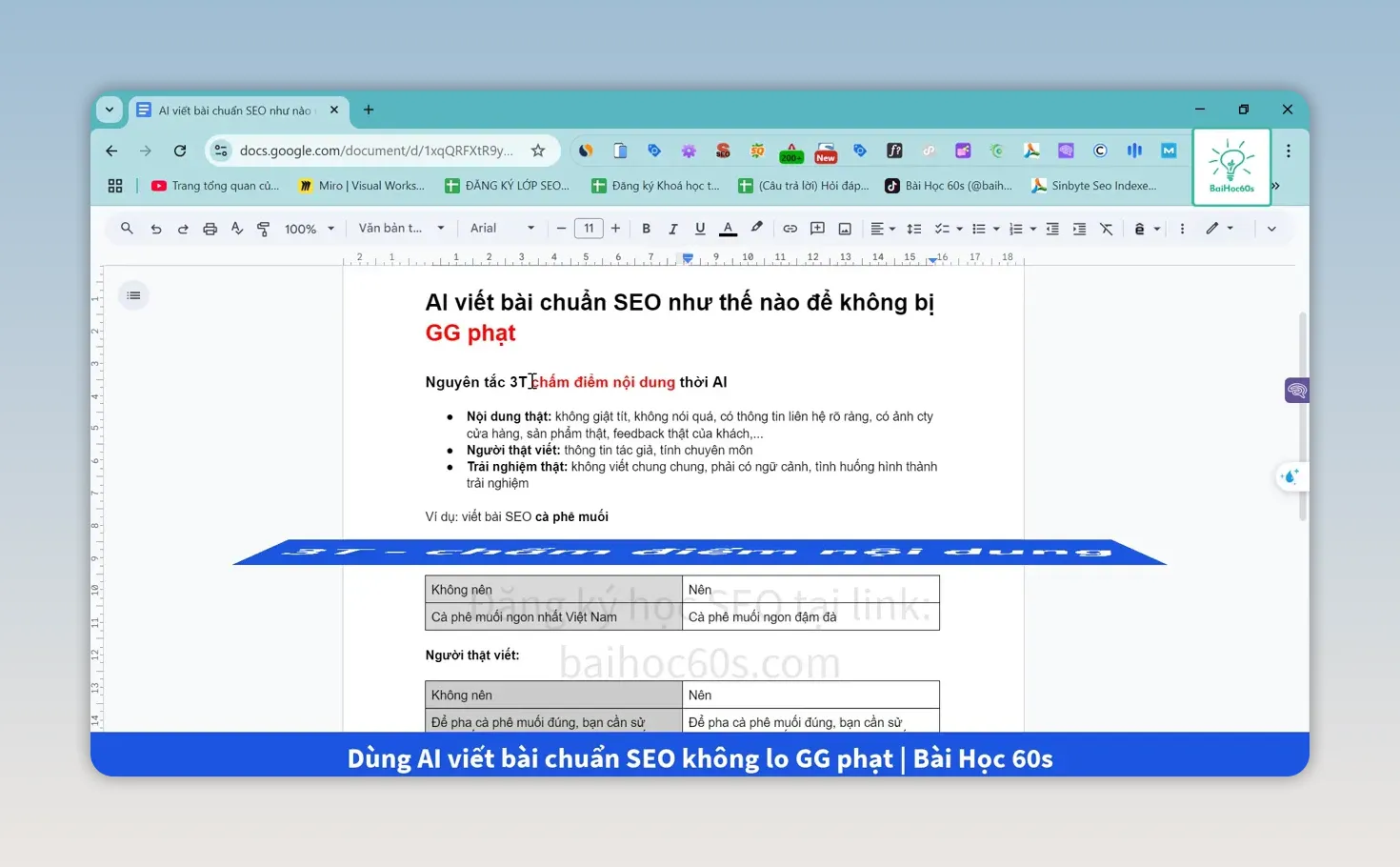The width and height of the screenshot is (1400, 867).
Task: Run the spelling and grammar check
Action: pyautogui.click(x=236, y=229)
